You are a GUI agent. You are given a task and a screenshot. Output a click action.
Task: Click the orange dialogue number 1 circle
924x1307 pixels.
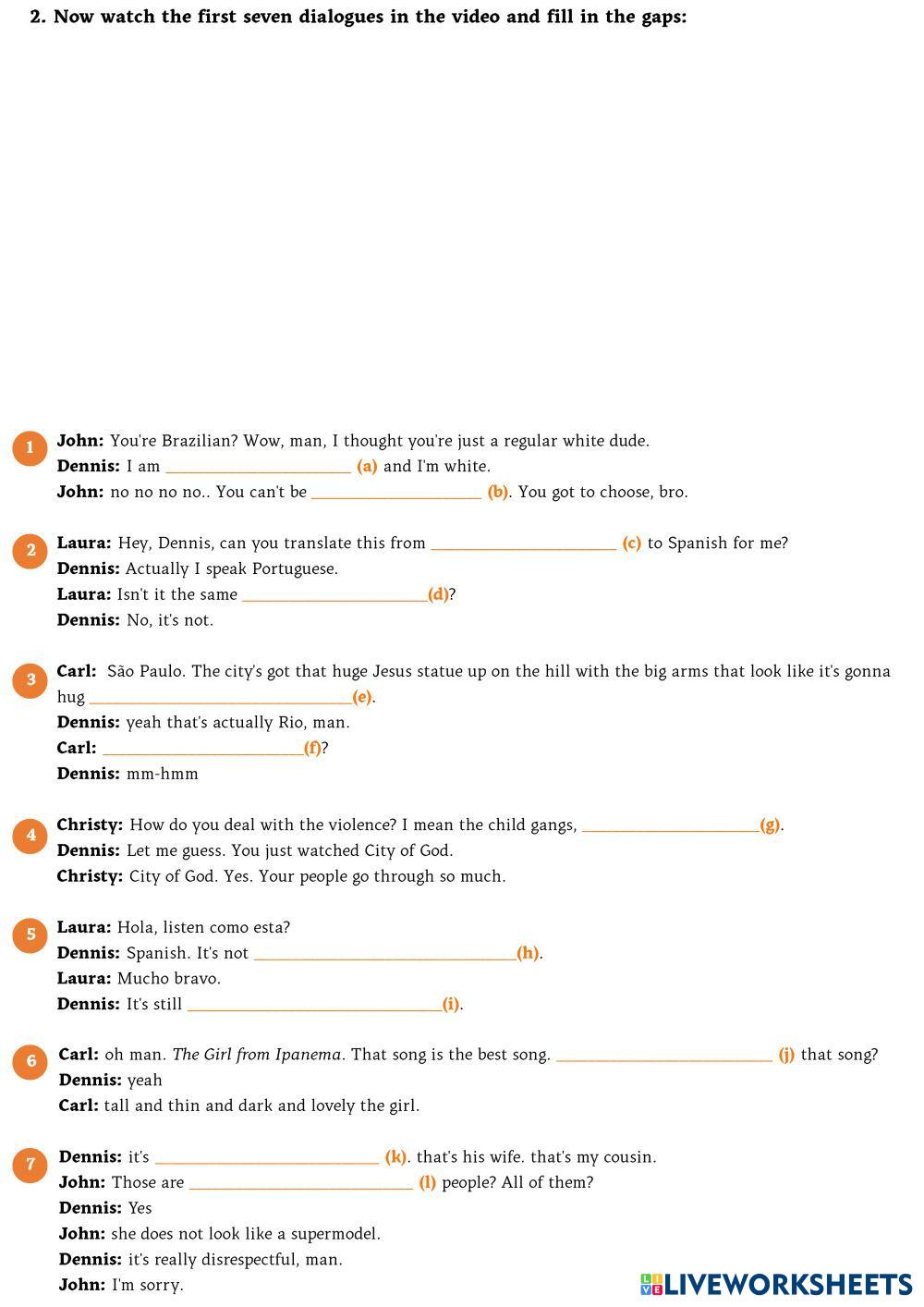30,448
